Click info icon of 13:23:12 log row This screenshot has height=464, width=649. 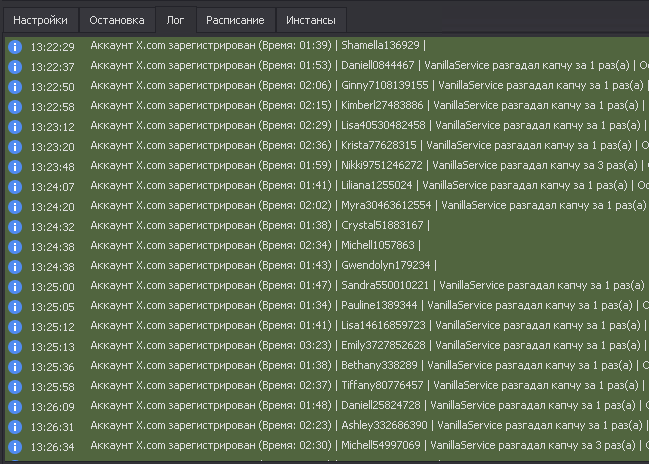coord(15,126)
